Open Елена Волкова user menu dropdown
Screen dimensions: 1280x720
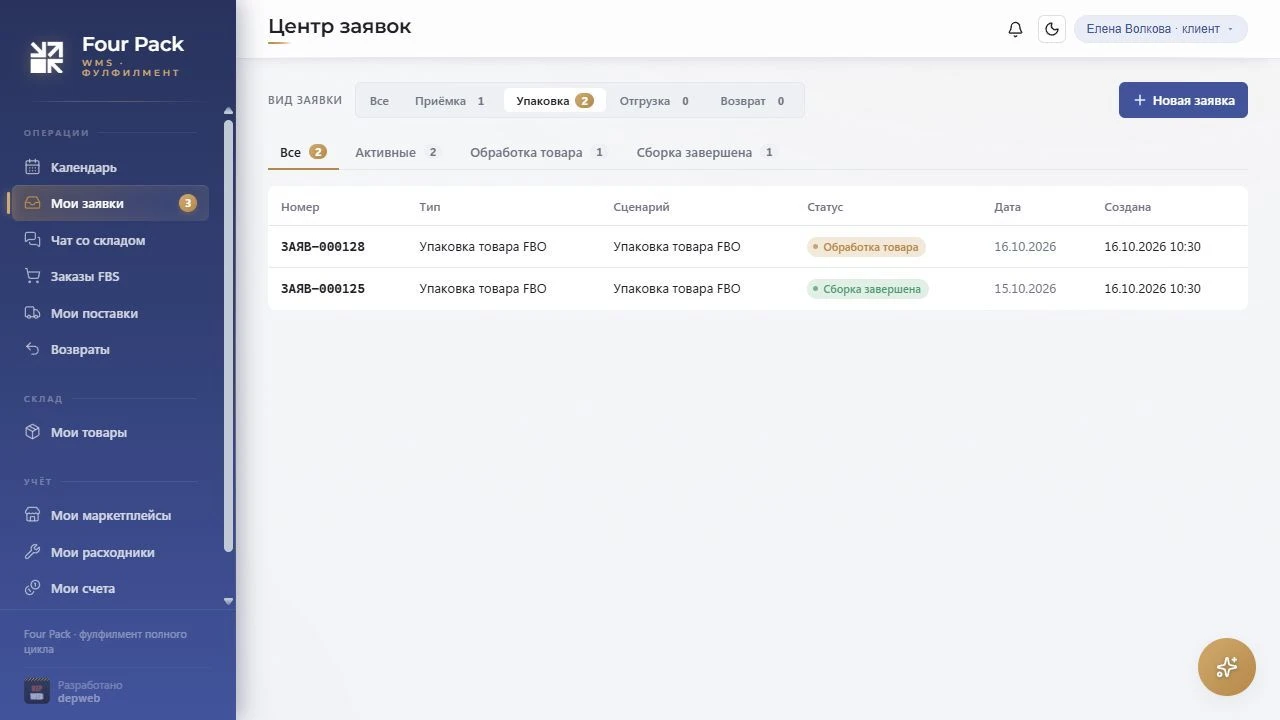click(1160, 29)
